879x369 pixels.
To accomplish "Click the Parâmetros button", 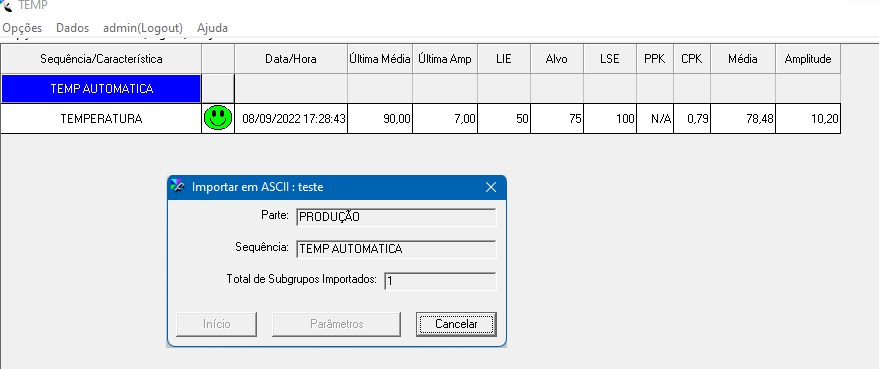I will pyautogui.click(x=336, y=324).
